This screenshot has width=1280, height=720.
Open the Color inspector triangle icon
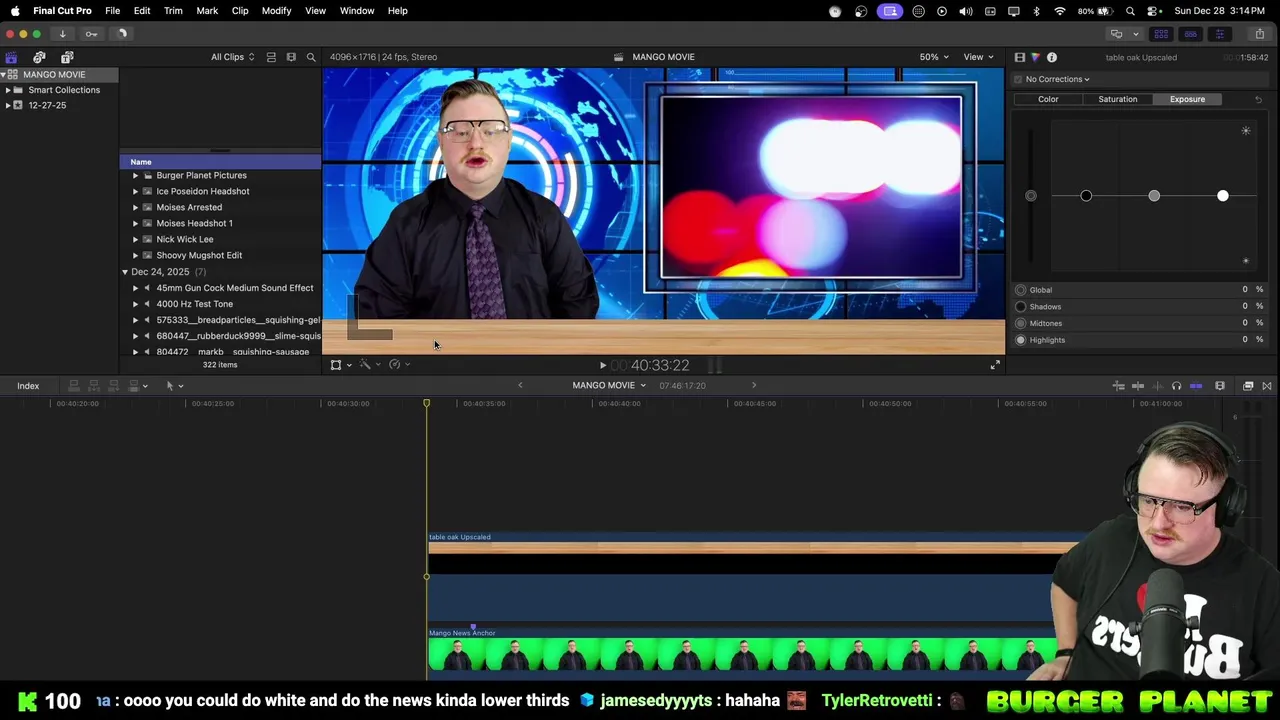[1035, 57]
